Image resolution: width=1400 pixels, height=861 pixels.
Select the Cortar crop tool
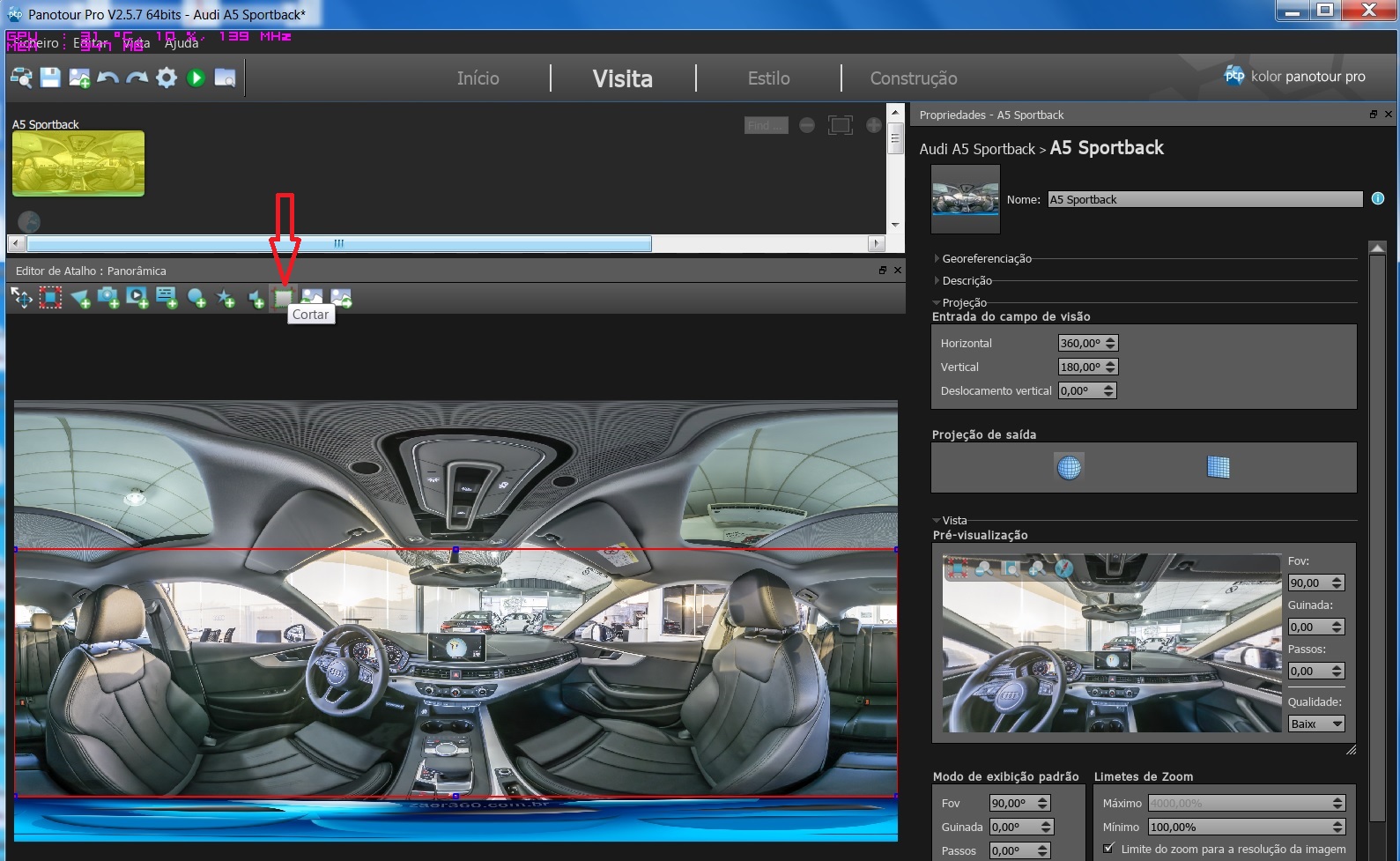[282, 299]
